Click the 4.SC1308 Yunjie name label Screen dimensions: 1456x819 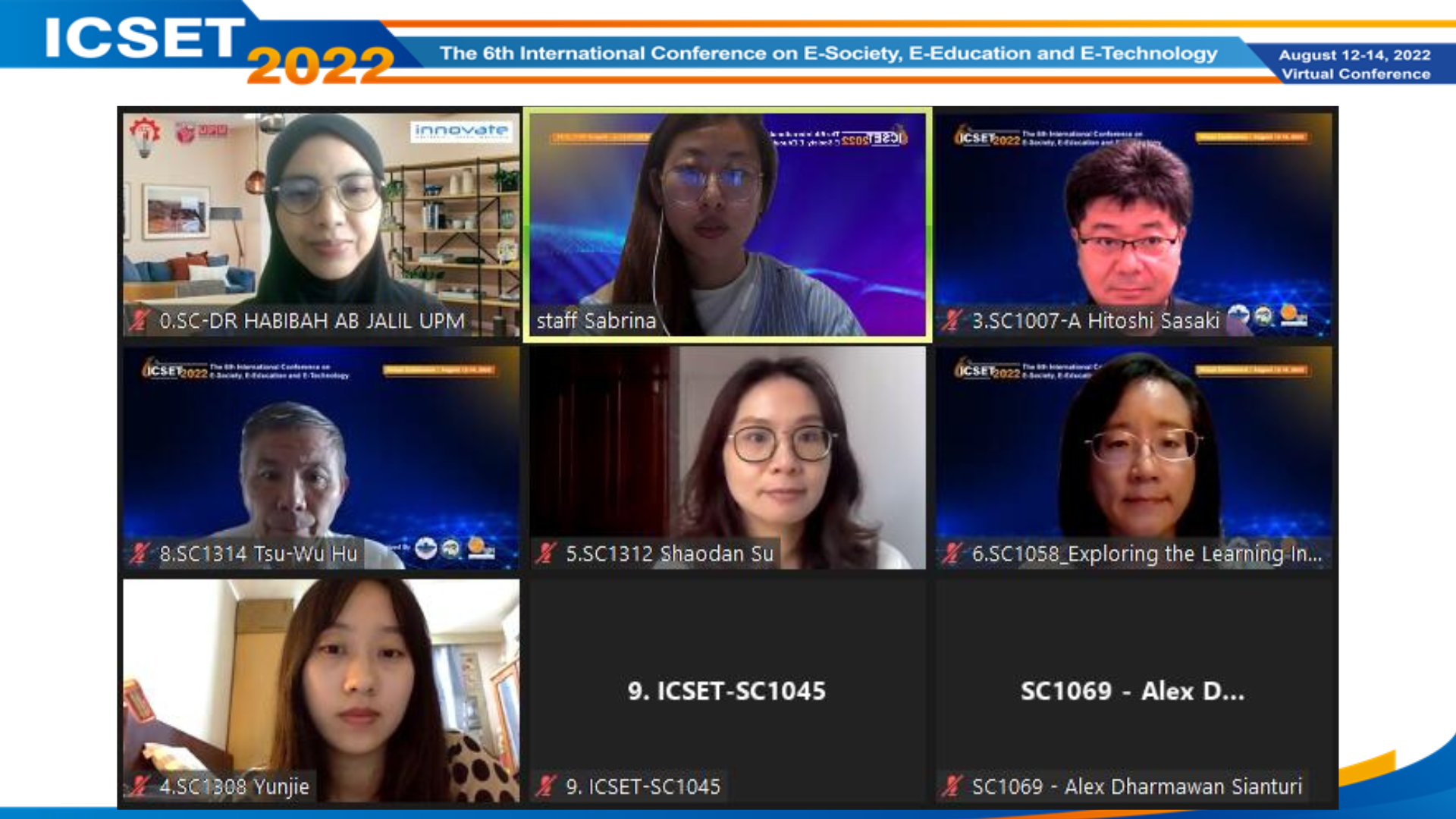234,786
